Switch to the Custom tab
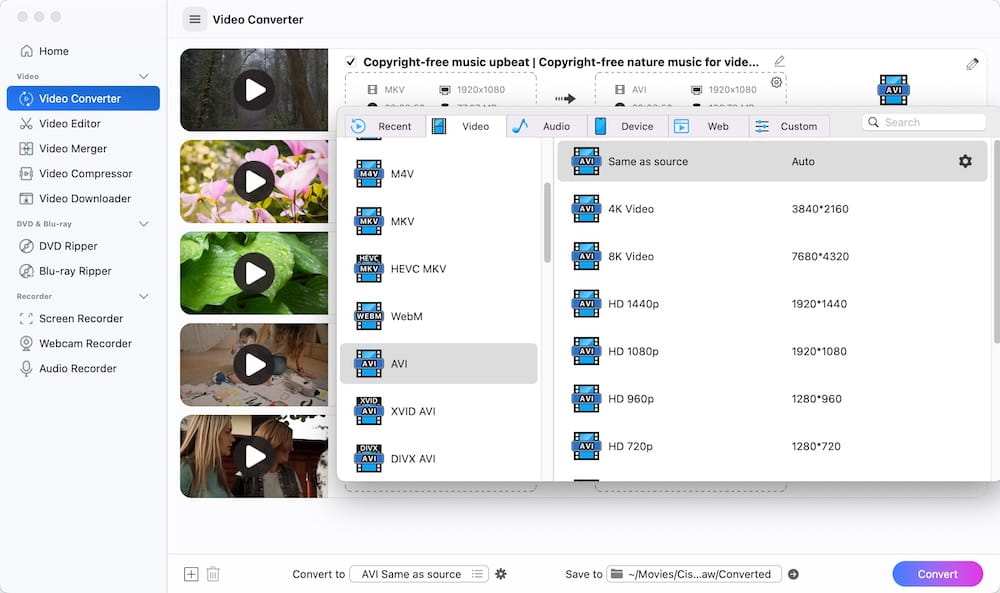1000x593 pixels. coord(789,126)
